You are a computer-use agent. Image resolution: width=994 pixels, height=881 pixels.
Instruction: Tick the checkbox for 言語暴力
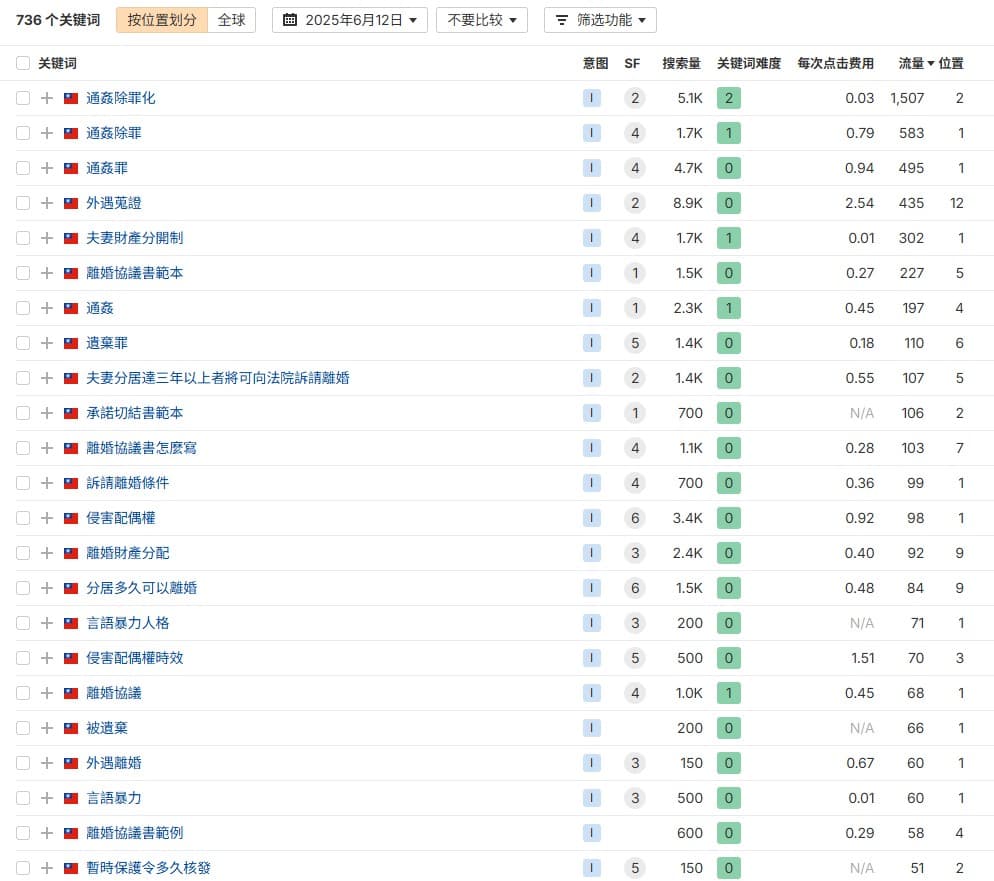coord(23,798)
